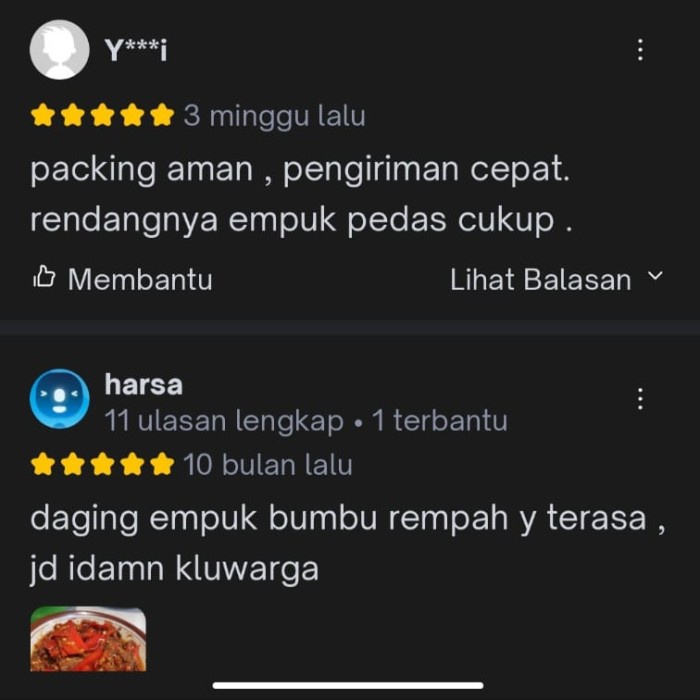Tap the first star of Y***i's rating
This screenshot has height=700, width=700.
(x=42, y=115)
